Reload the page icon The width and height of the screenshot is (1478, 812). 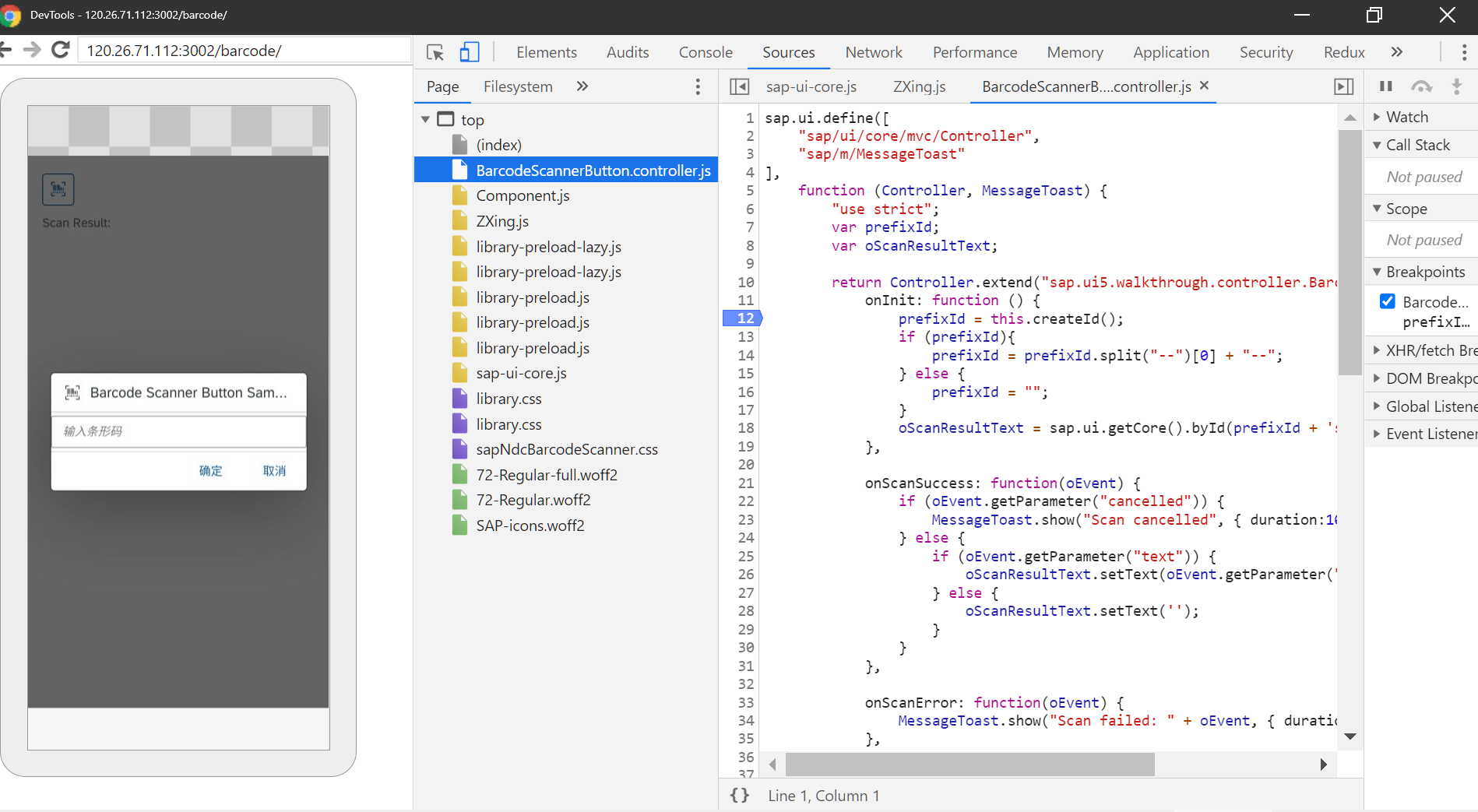61,50
